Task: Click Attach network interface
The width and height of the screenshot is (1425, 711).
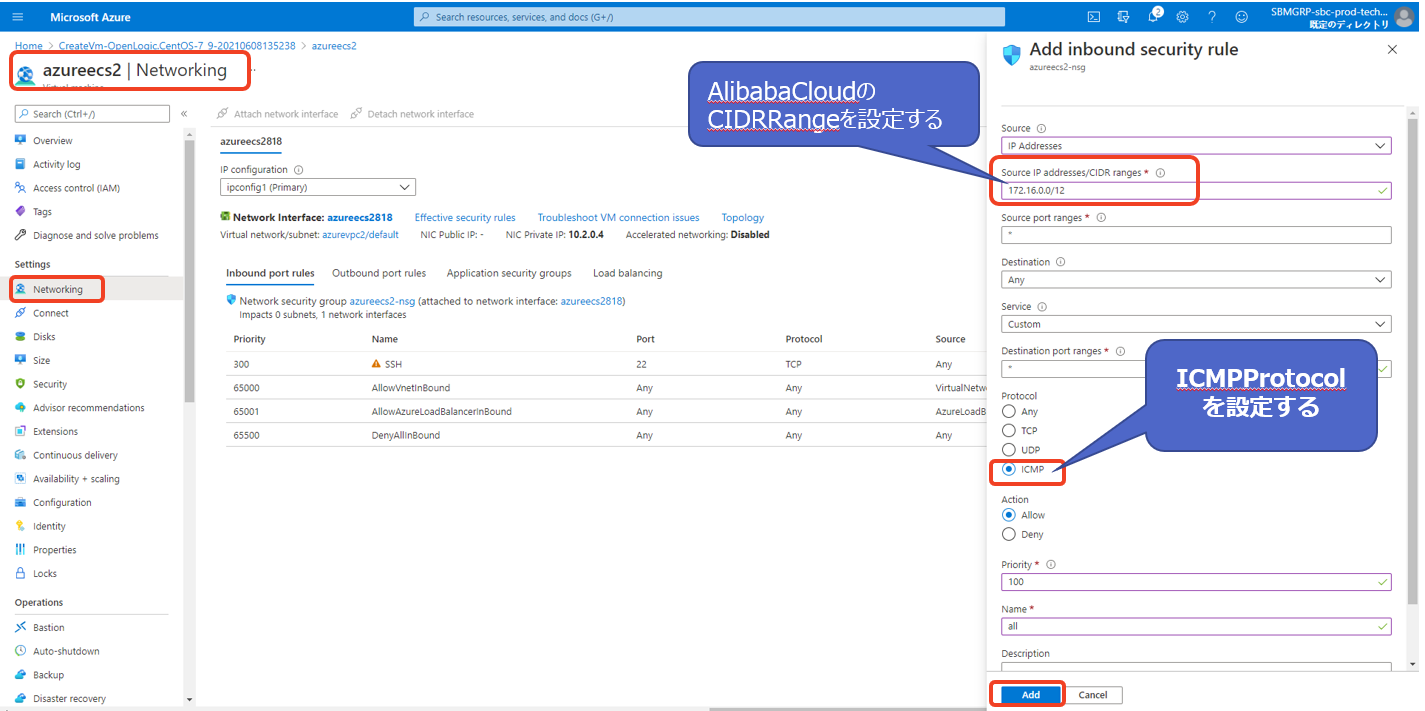Action: click(x=278, y=114)
